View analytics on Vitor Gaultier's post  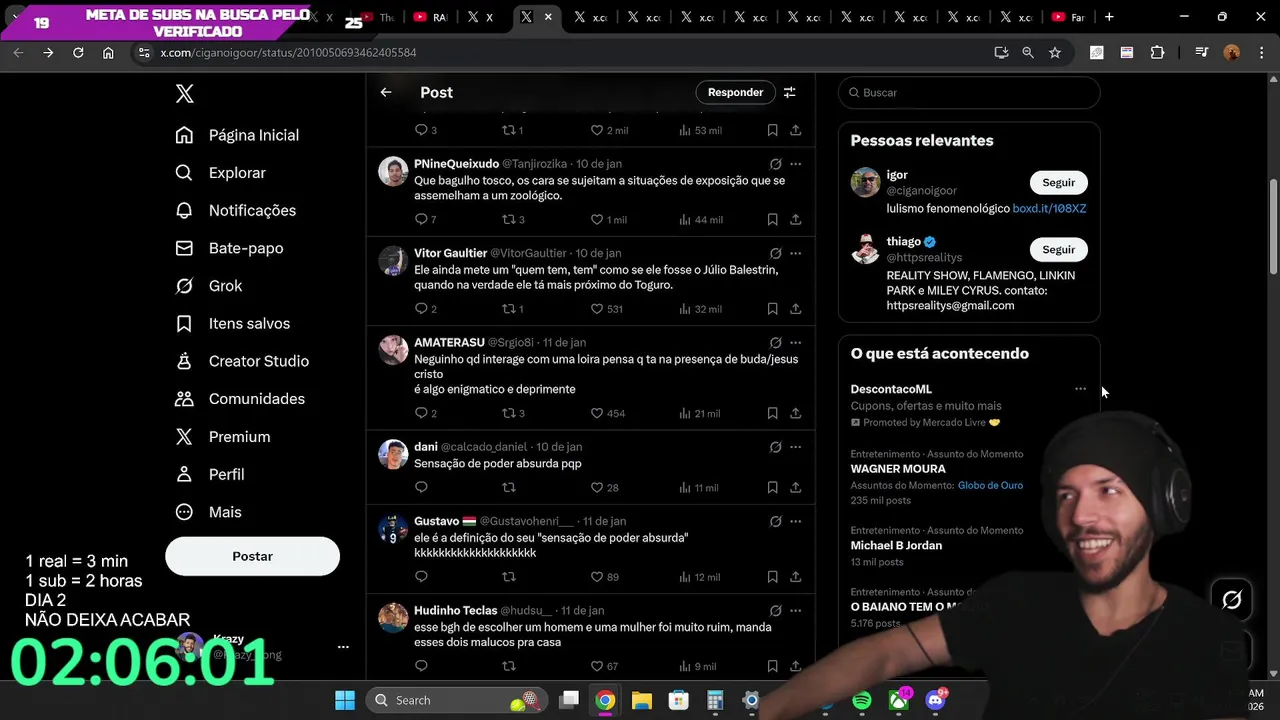click(x=700, y=309)
